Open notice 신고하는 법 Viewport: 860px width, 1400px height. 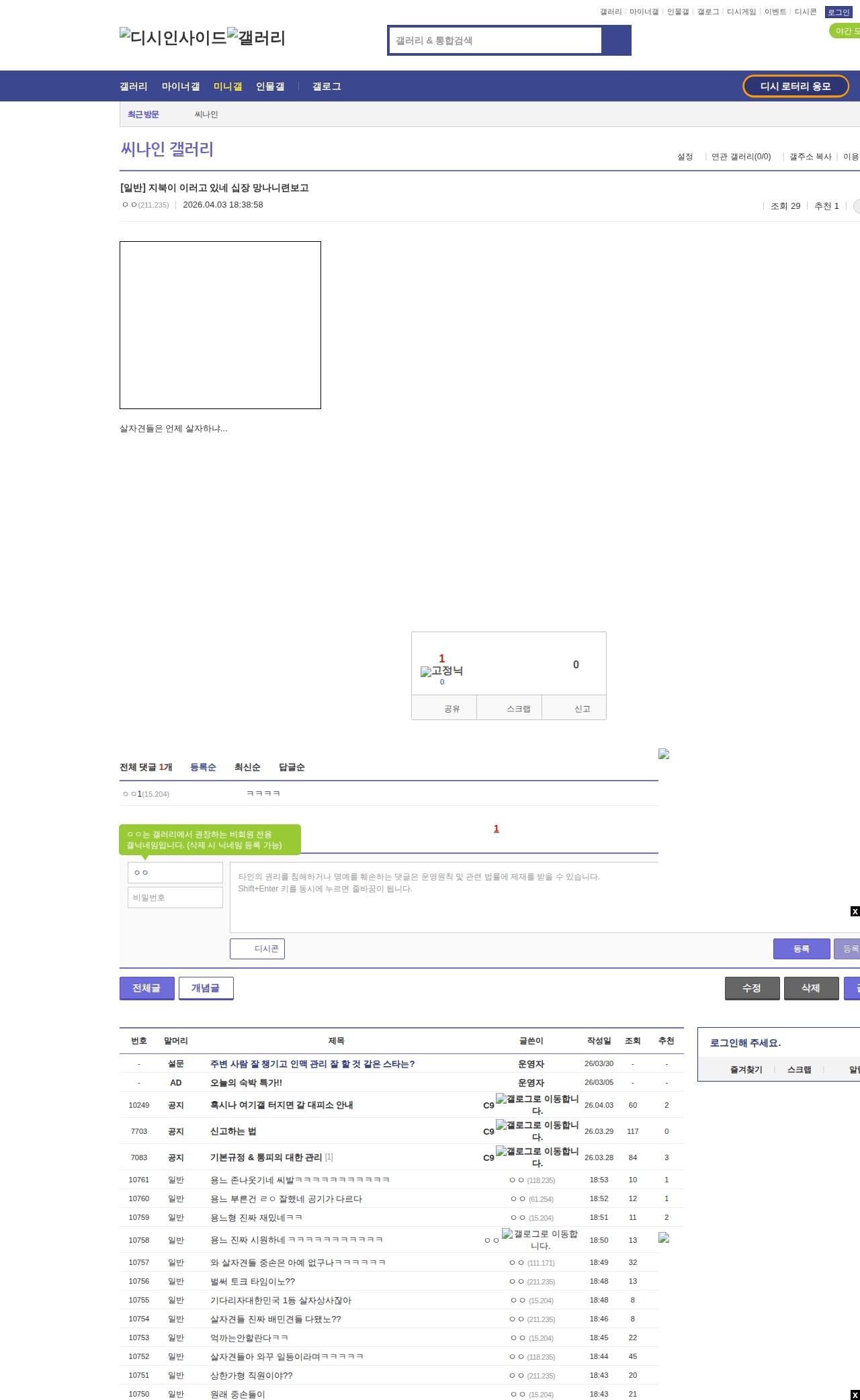pos(233,1131)
